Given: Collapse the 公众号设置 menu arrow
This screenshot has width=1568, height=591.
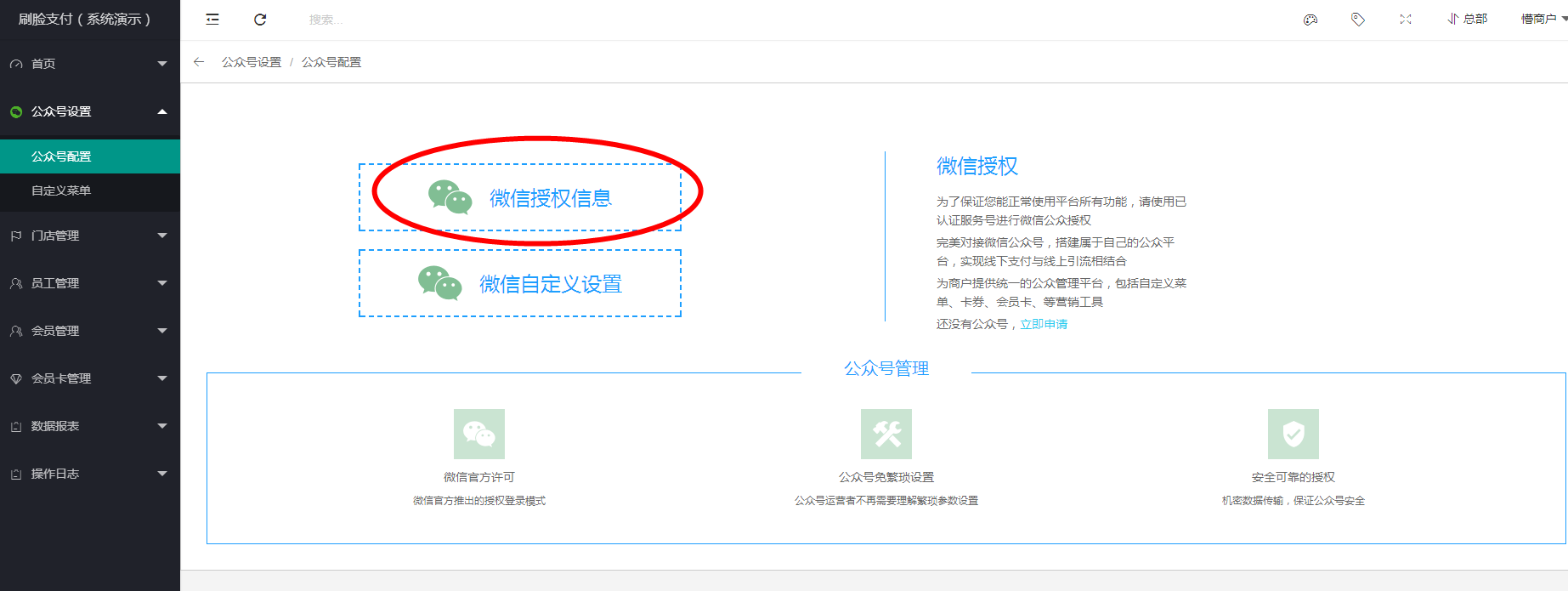Looking at the screenshot, I should pyautogui.click(x=162, y=111).
